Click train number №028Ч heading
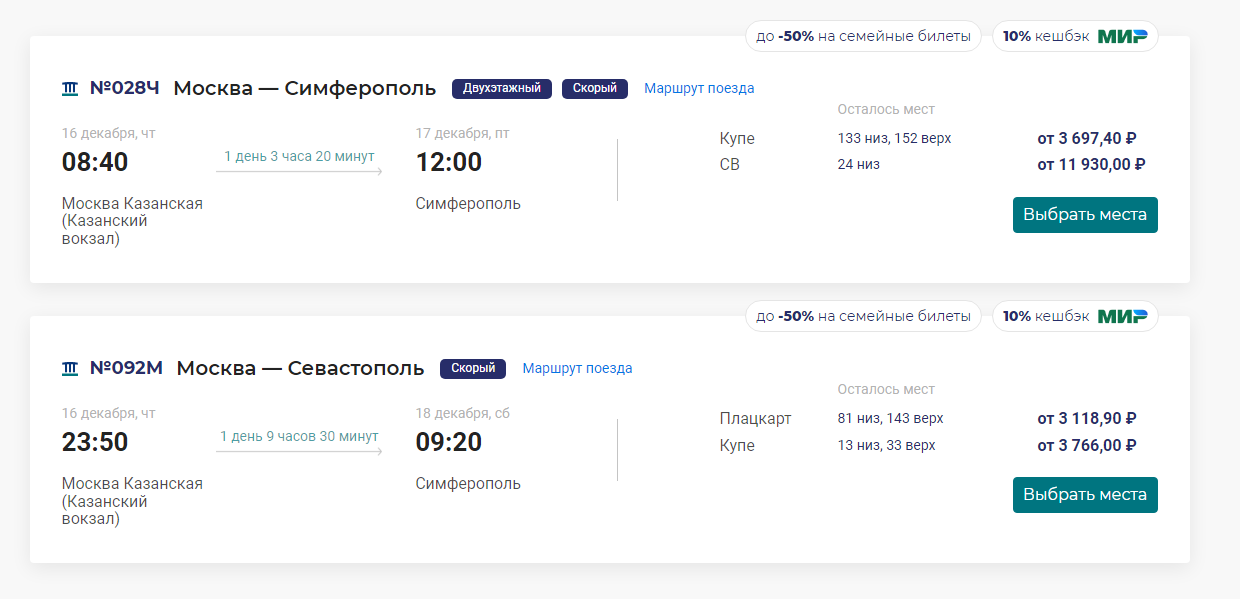The image size is (1240, 599). pyautogui.click(x=124, y=88)
